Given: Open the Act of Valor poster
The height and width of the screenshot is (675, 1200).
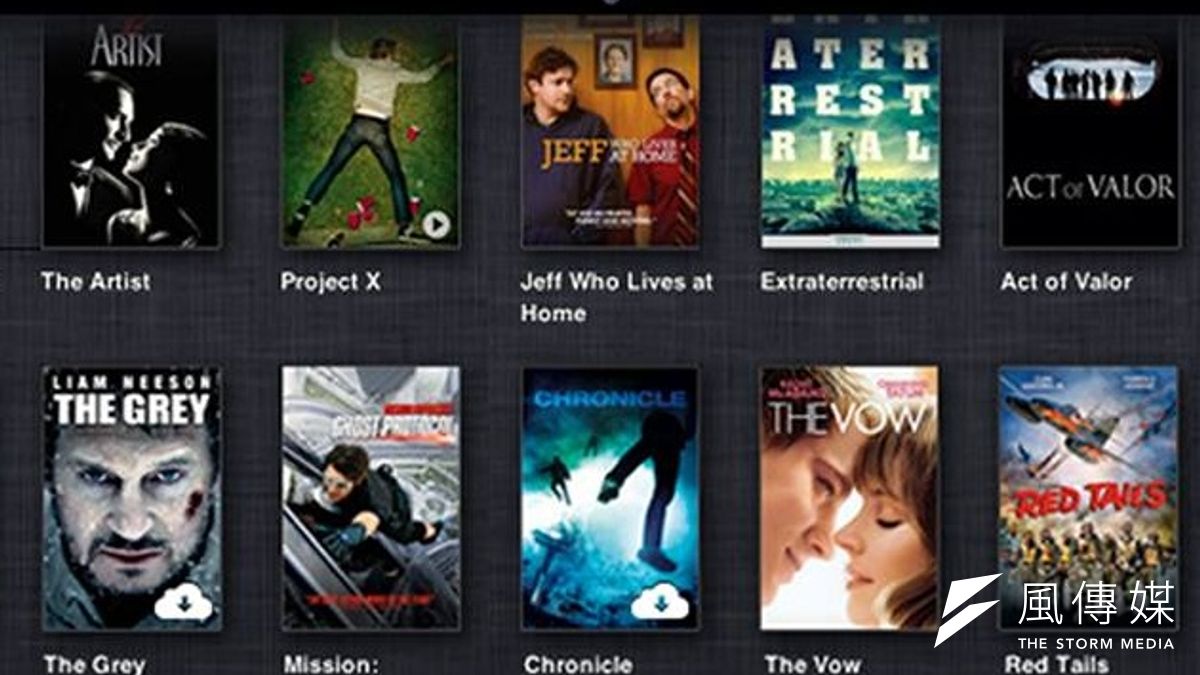Looking at the screenshot, I should 1090,132.
